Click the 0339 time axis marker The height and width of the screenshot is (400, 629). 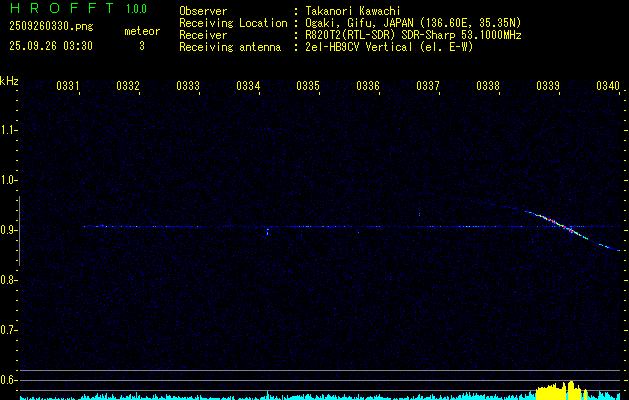(x=548, y=85)
